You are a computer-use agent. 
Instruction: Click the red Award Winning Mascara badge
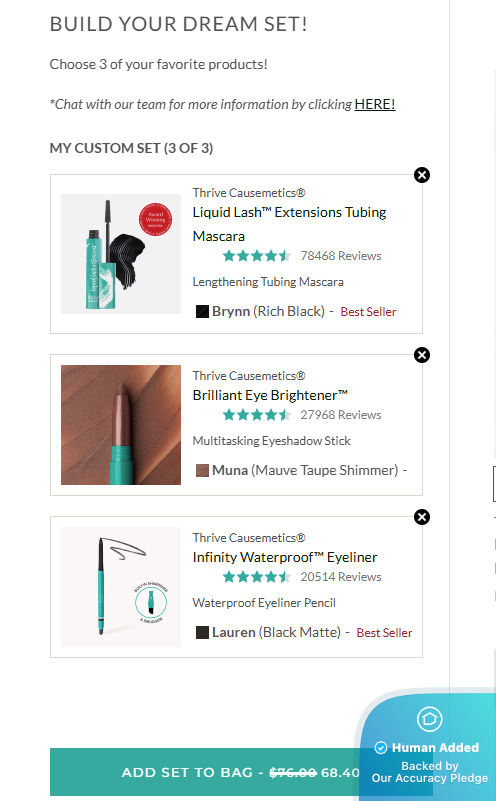pyautogui.click(x=155, y=219)
